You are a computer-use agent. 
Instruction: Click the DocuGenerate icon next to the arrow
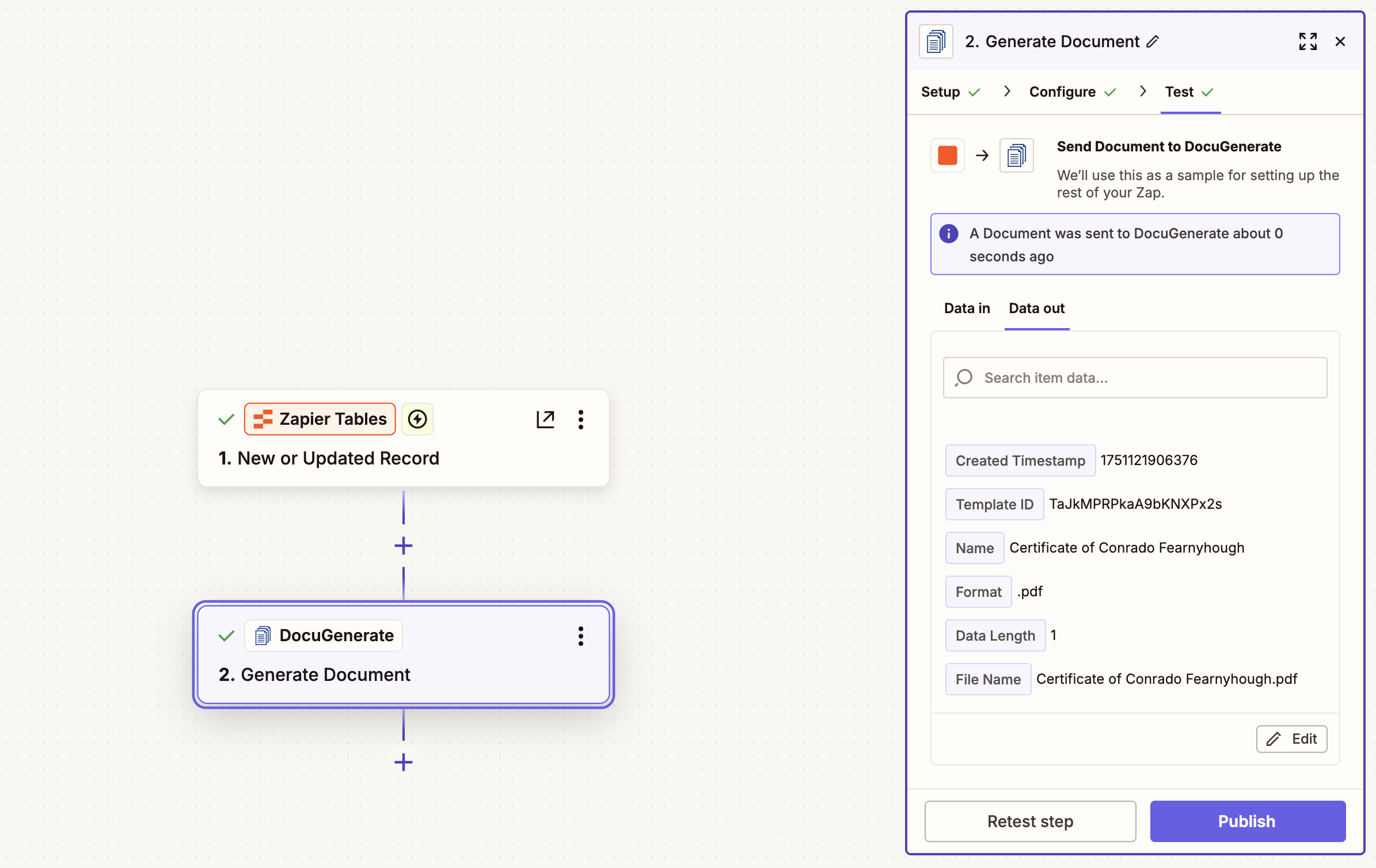click(x=1017, y=155)
